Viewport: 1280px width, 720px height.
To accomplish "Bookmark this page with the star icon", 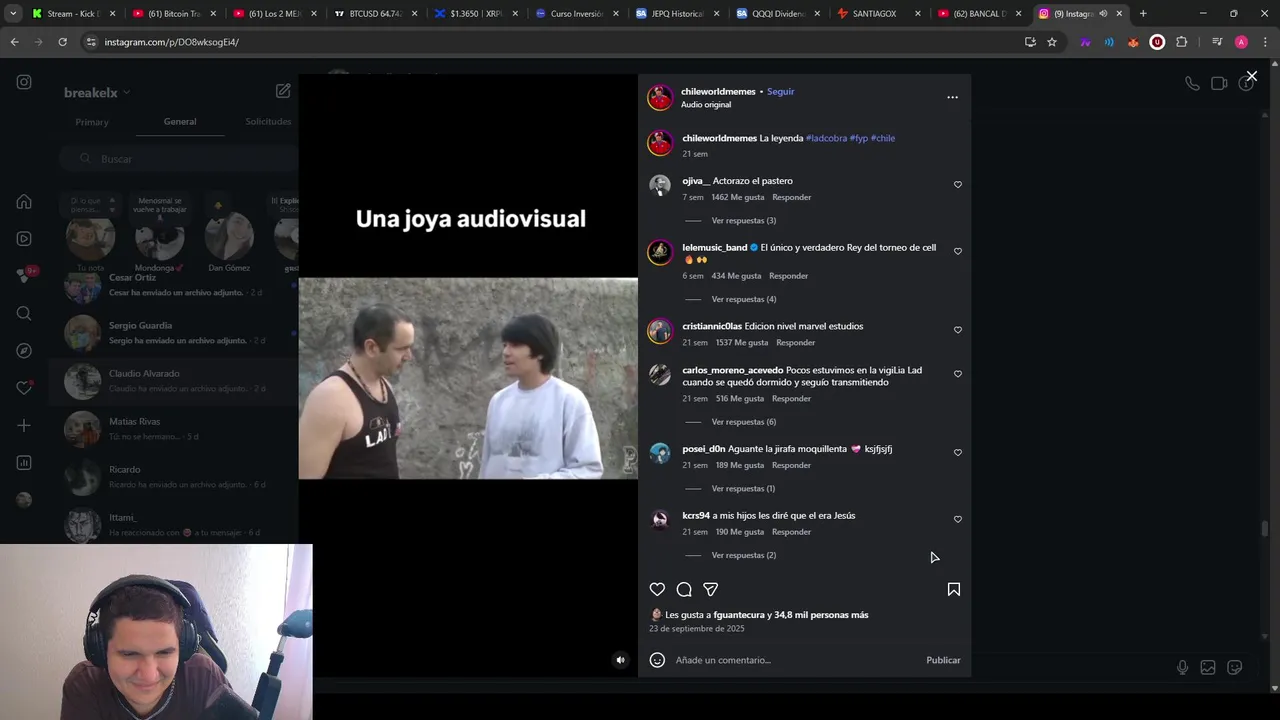I will click(1052, 42).
